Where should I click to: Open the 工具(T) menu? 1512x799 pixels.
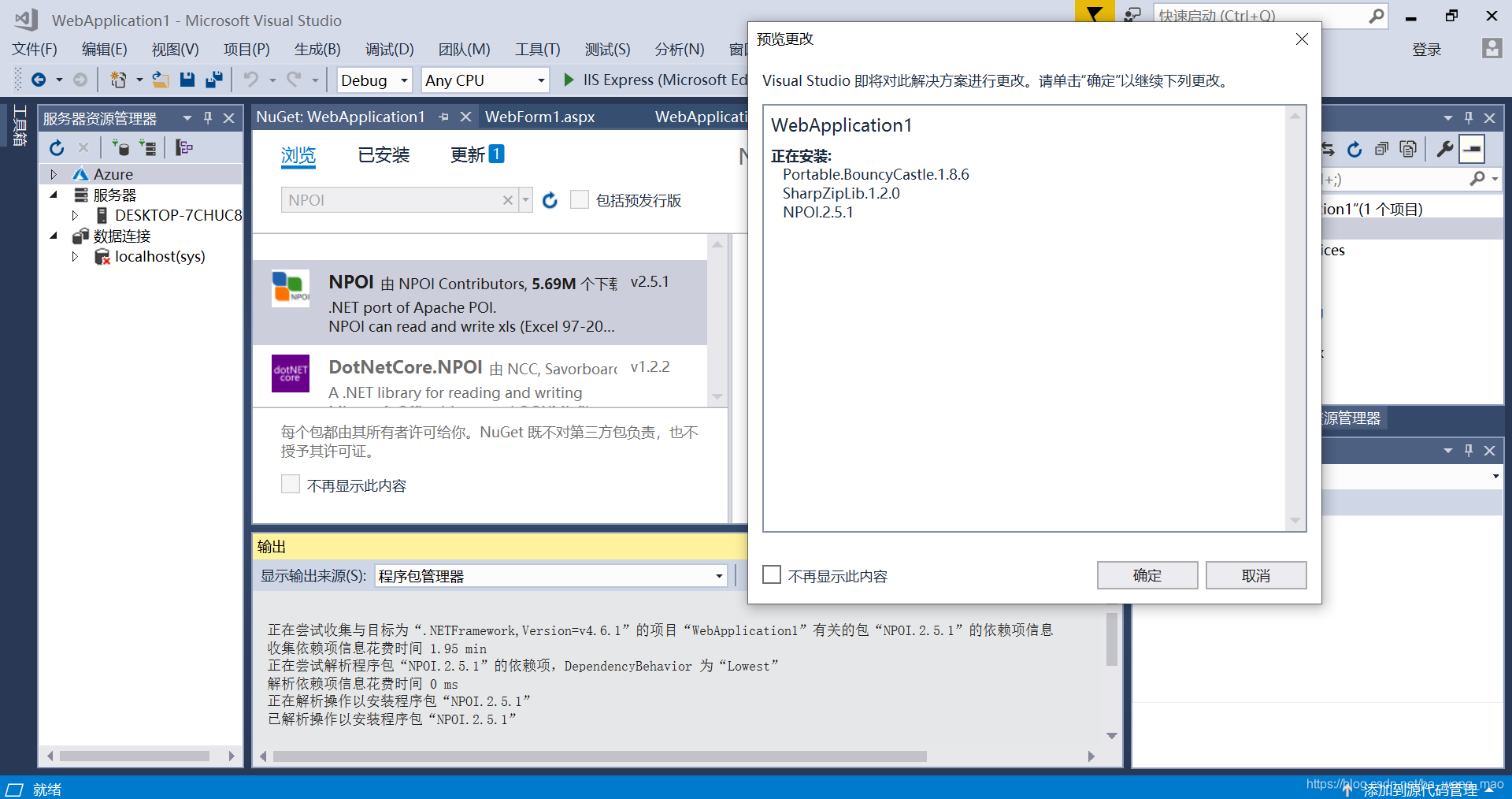click(x=538, y=49)
